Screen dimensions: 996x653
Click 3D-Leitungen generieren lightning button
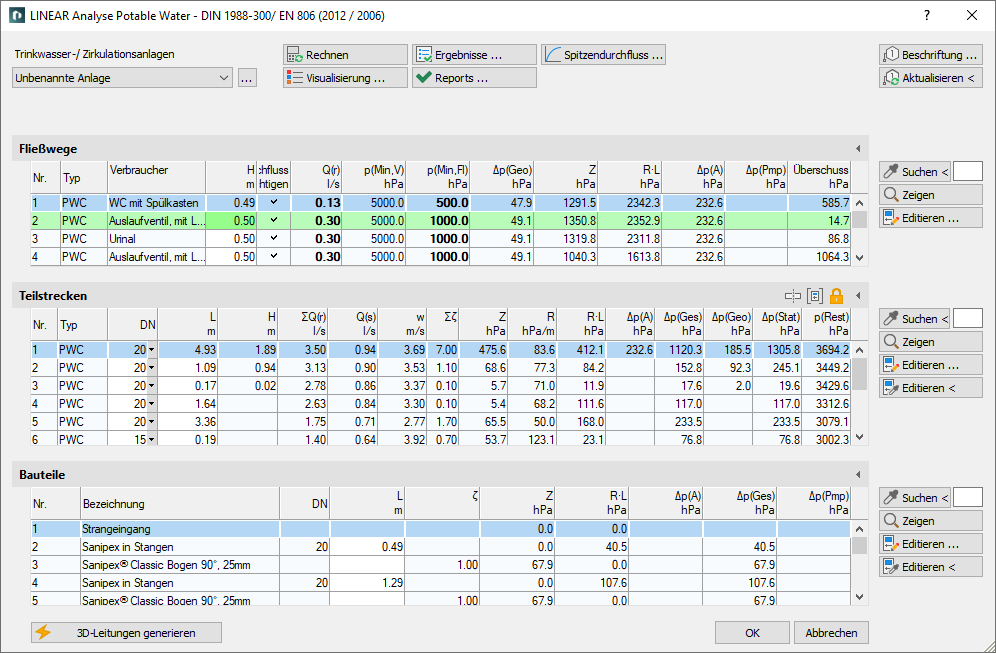[126, 633]
